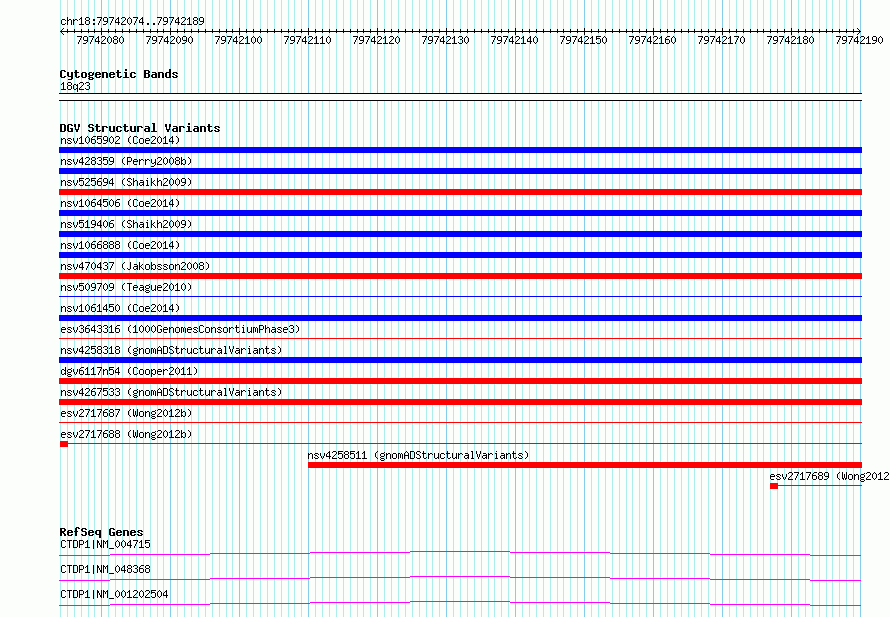This screenshot has height=617, width=890.
Task: Click ruler position 79742140
Action: [x=514, y=40]
